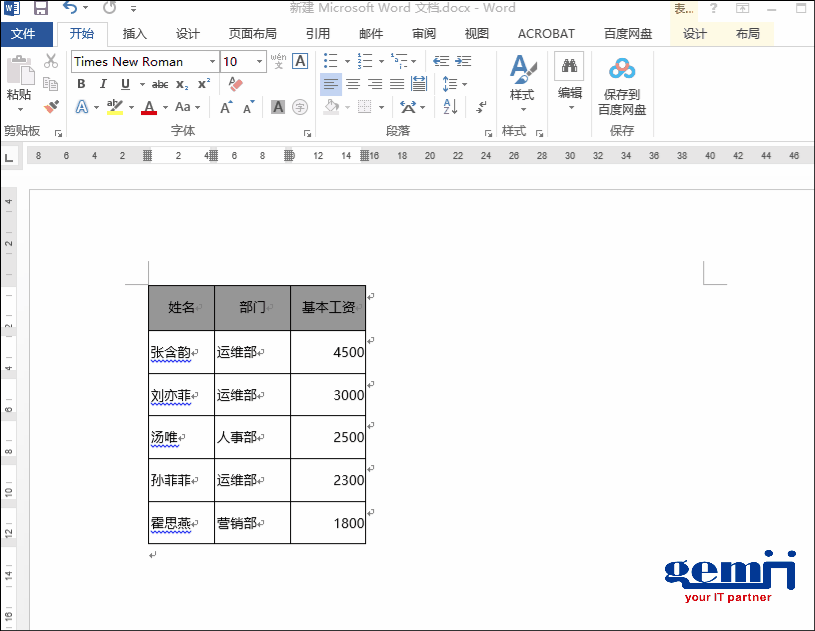Click the Save floppy disk icon
The width and height of the screenshot is (815, 631).
[41, 9]
